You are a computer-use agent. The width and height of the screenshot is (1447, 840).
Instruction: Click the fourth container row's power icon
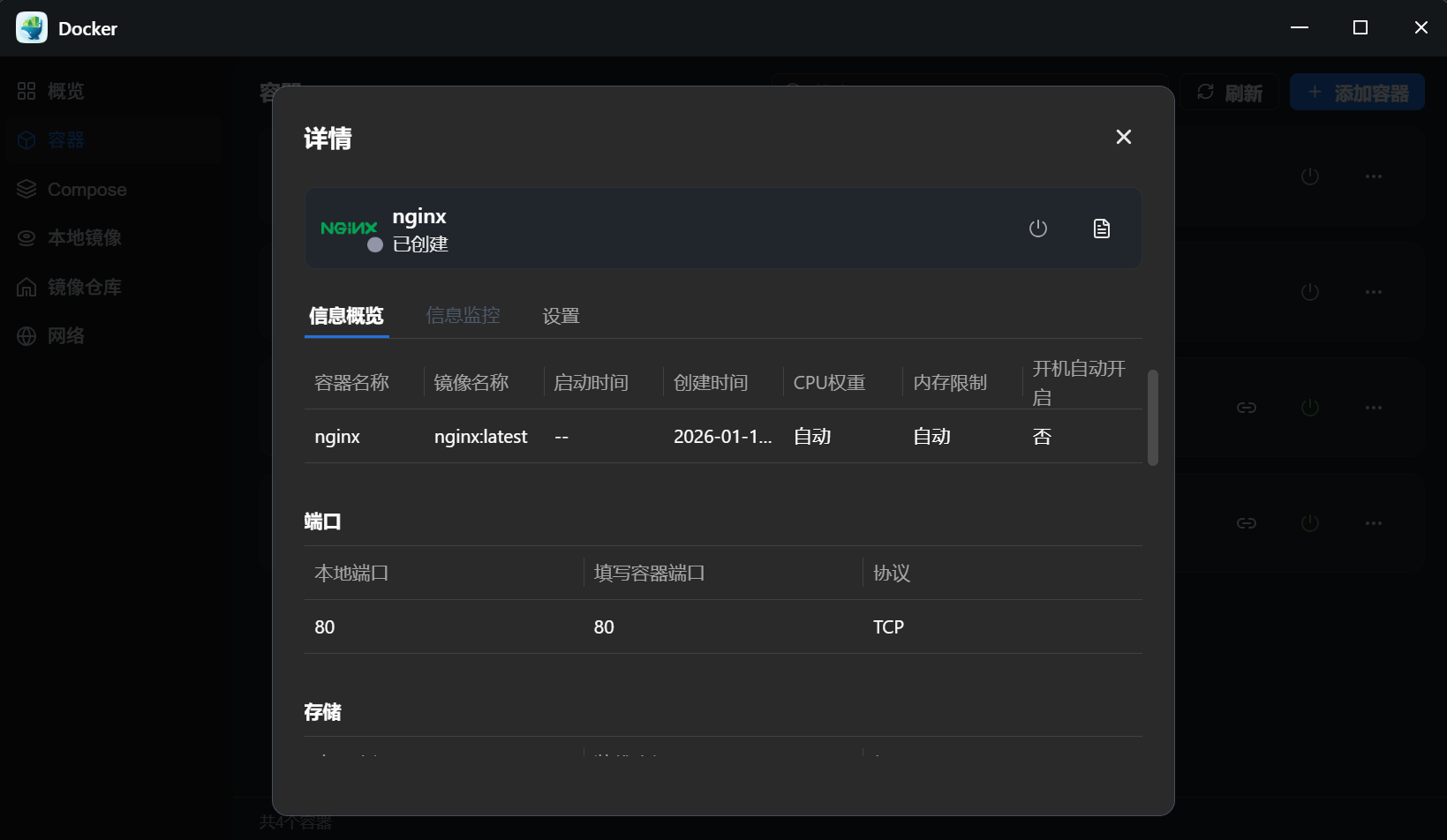coord(1310,523)
